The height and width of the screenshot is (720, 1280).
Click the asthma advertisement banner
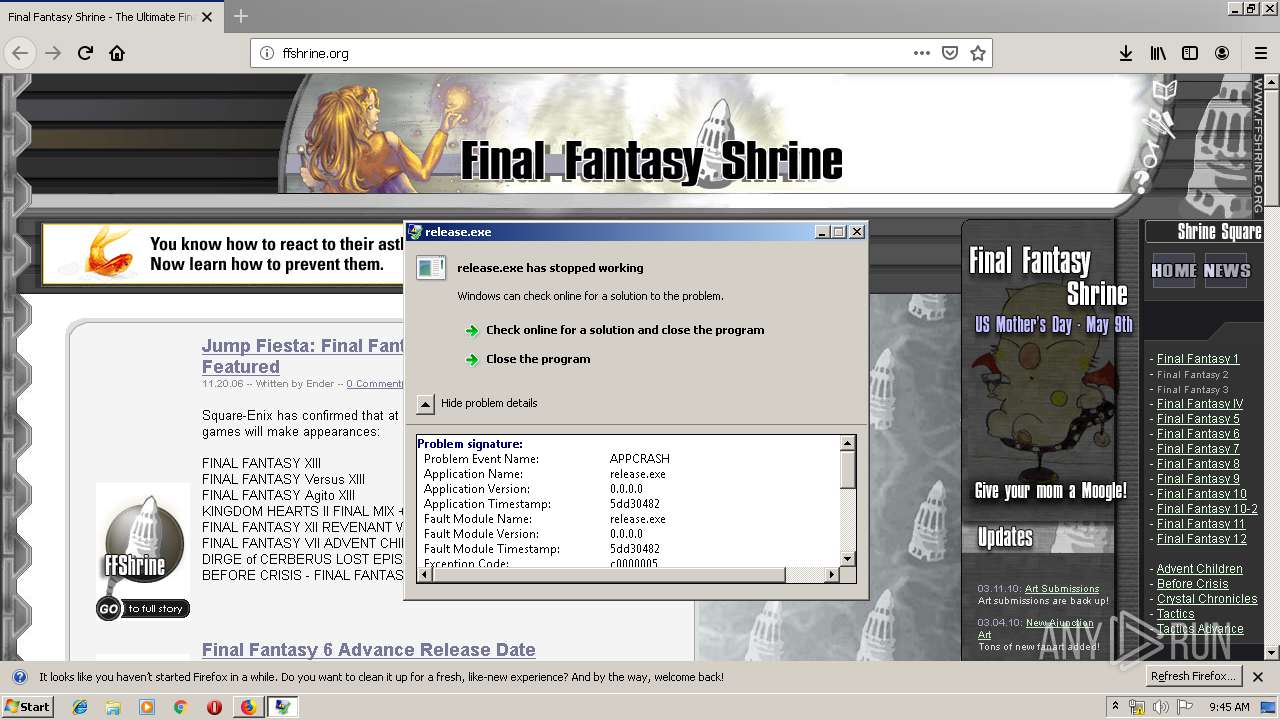click(x=225, y=254)
